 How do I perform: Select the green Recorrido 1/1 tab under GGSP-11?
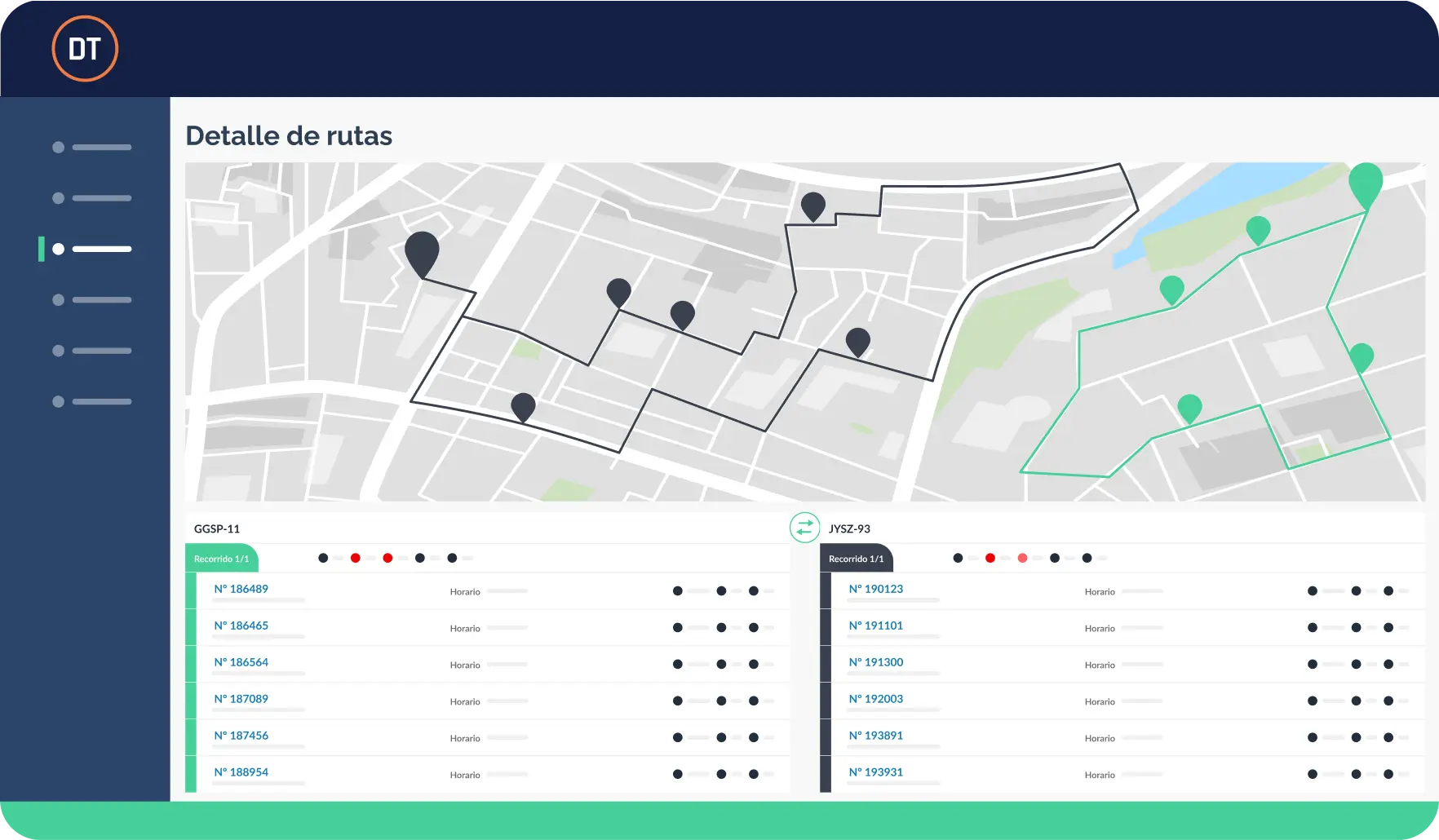click(222, 559)
